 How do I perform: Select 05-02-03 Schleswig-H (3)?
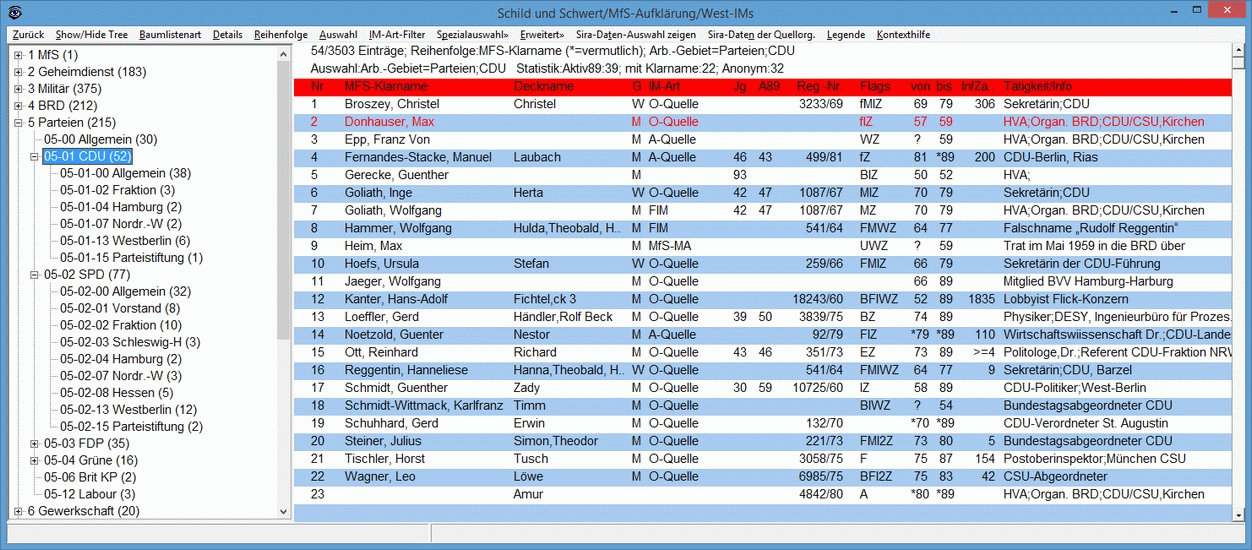pos(130,342)
